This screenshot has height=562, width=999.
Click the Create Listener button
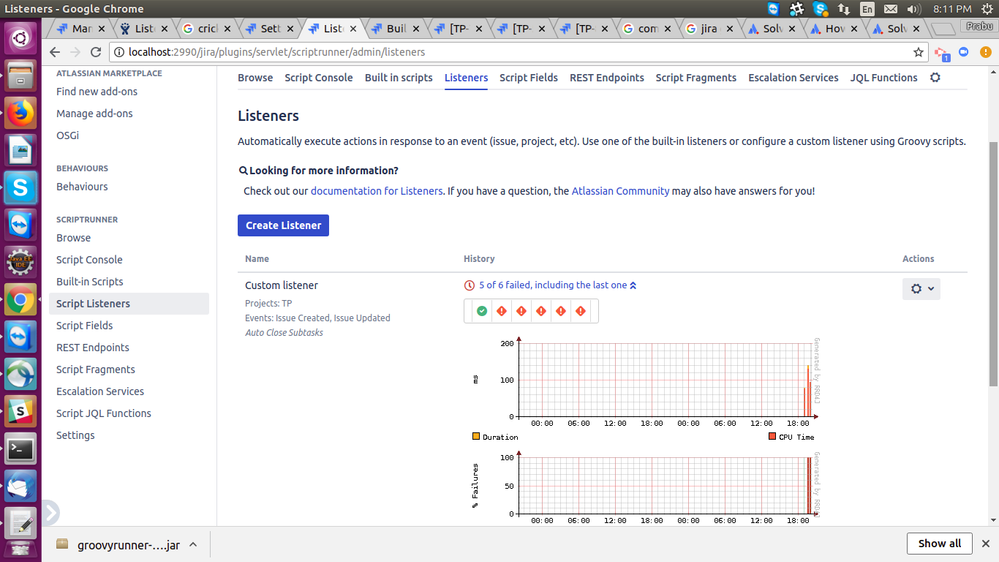coord(284,226)
